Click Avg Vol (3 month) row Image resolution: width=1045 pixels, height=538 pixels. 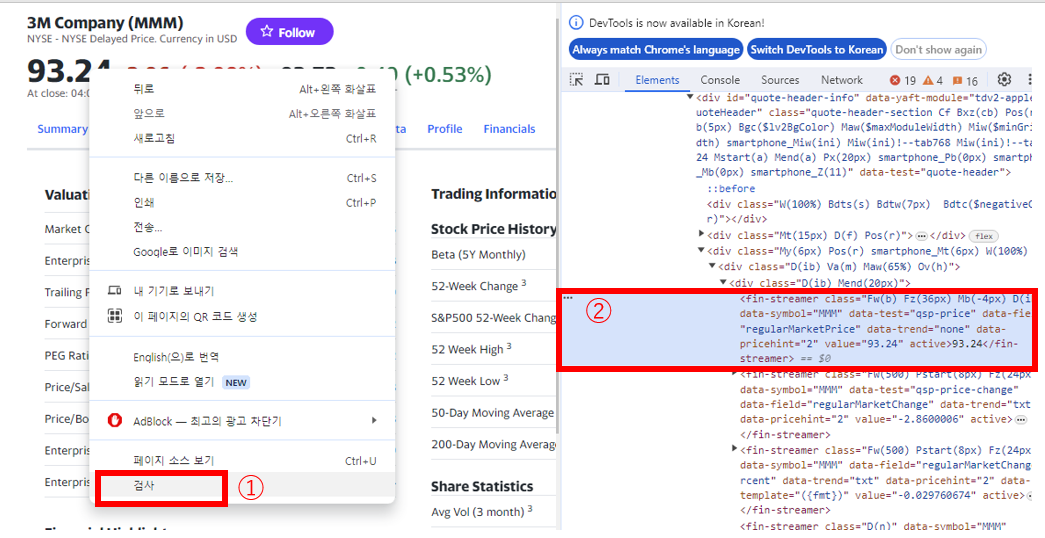493,511
